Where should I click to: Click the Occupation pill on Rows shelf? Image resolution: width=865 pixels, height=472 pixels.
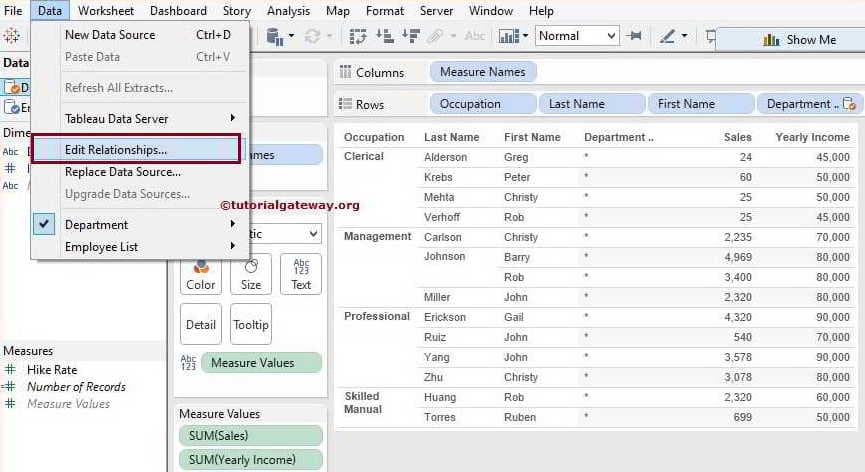pos(483,104)
